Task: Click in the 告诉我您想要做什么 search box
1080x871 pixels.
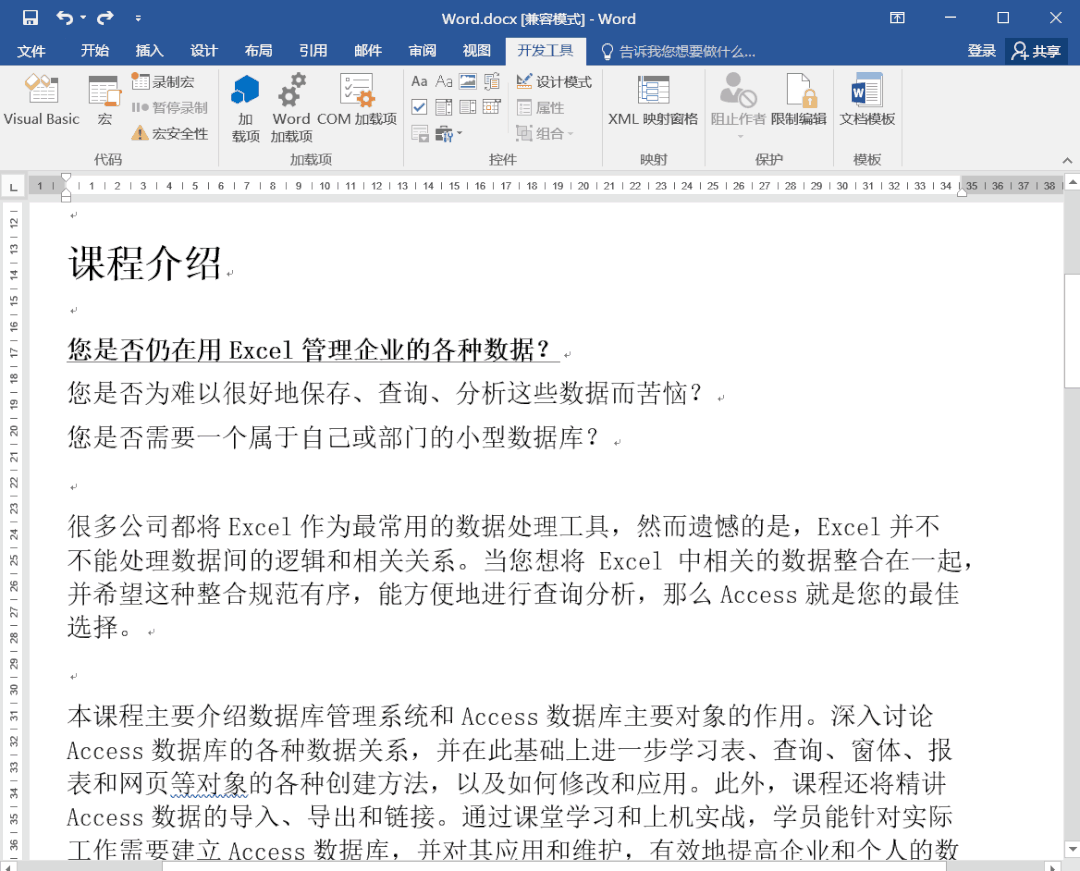Action: click(x=686, y=51)
